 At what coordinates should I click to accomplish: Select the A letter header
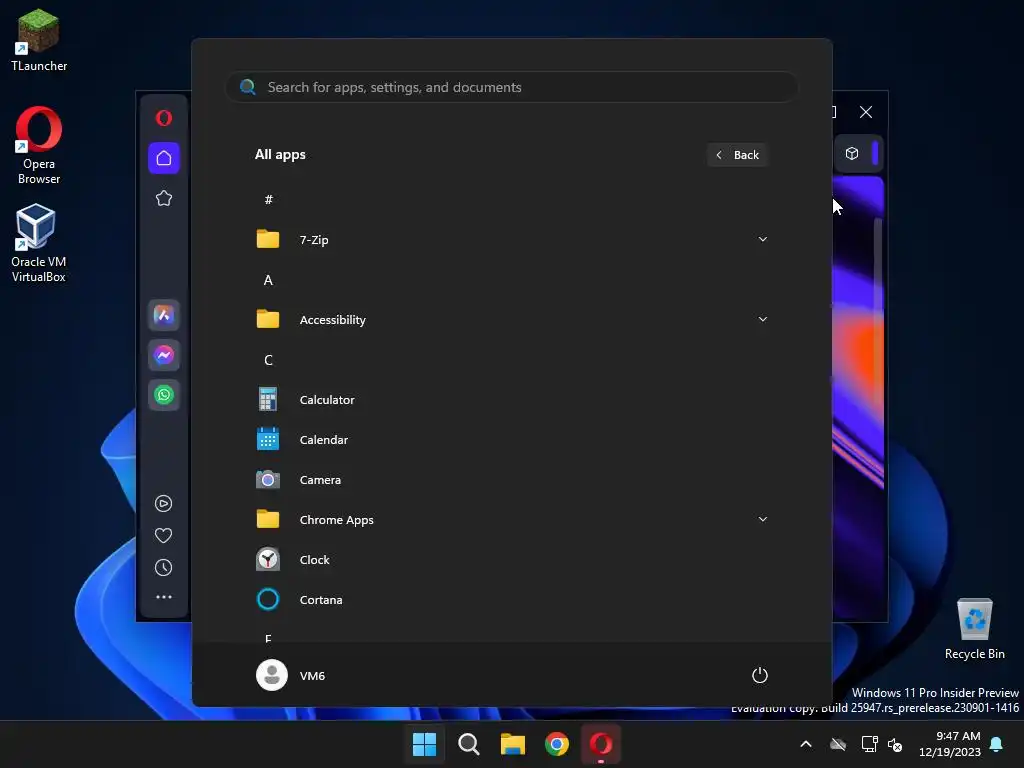point(268,280)
